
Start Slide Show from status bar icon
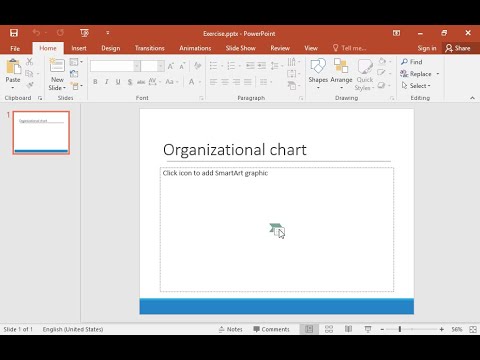pyautogui.click(x=368, y=329)
